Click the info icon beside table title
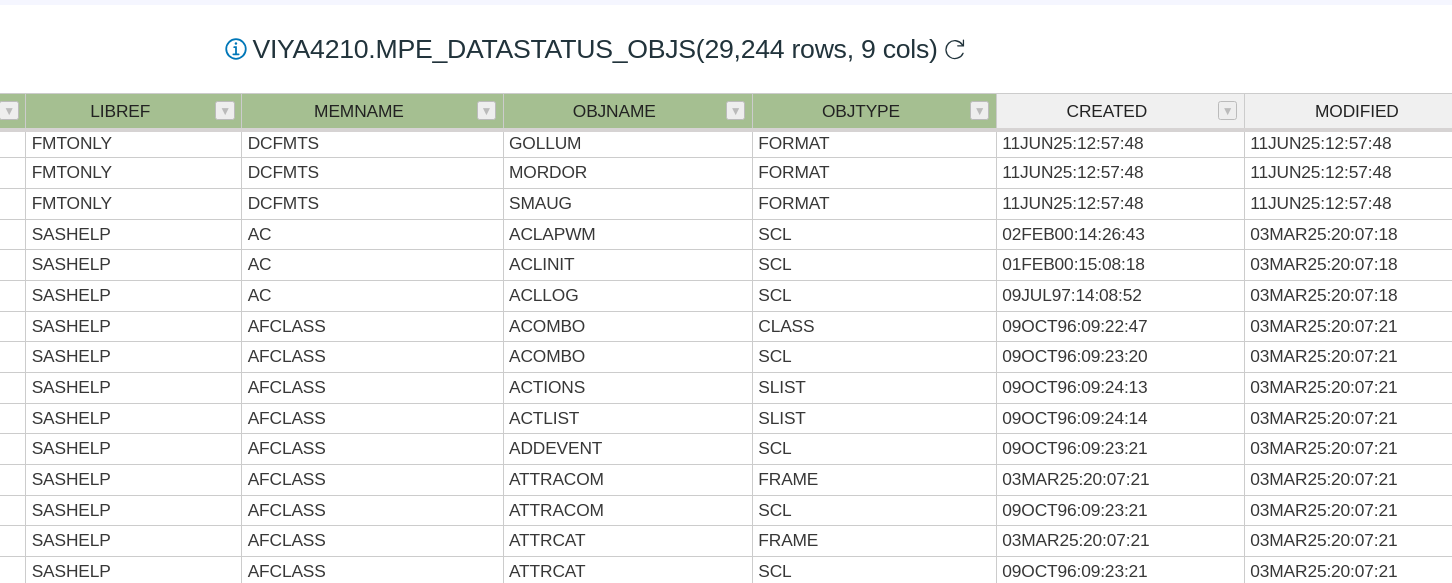Screen dimensions: 1452x583 pos(236,49)
